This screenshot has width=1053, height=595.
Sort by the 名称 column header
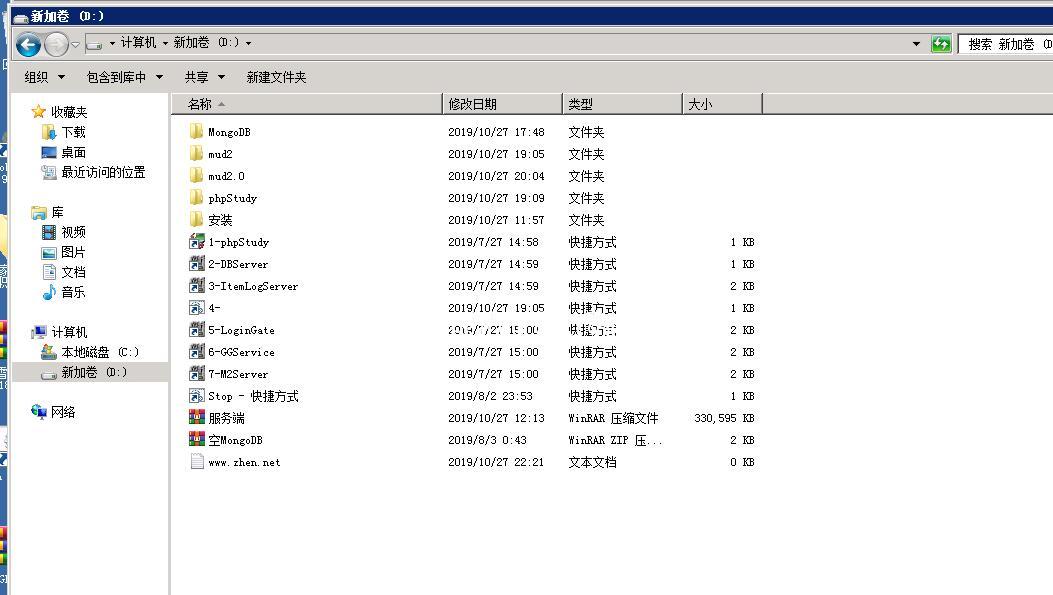coord(200,104)
